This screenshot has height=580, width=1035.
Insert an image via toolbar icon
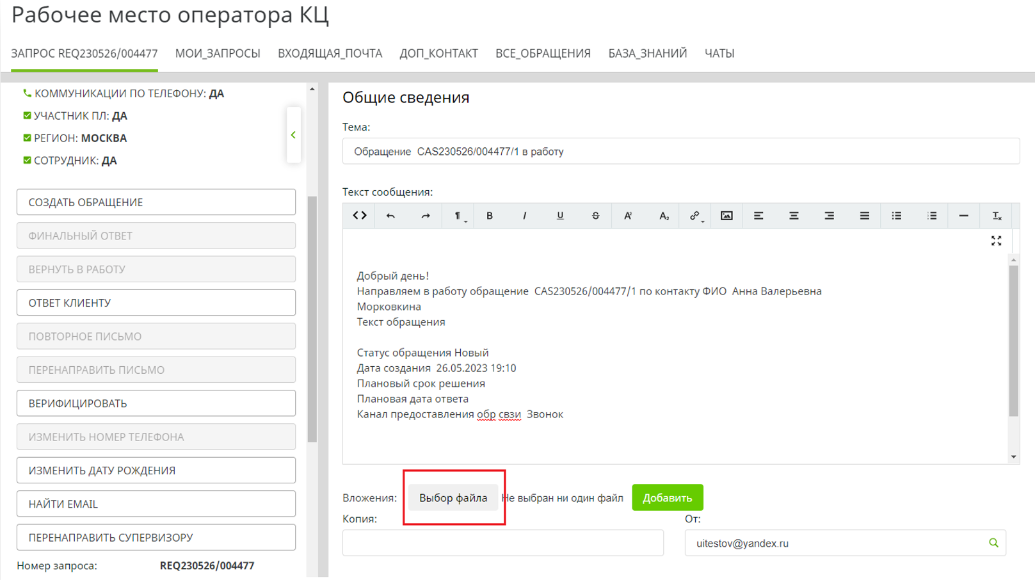[x=727, y=216]
